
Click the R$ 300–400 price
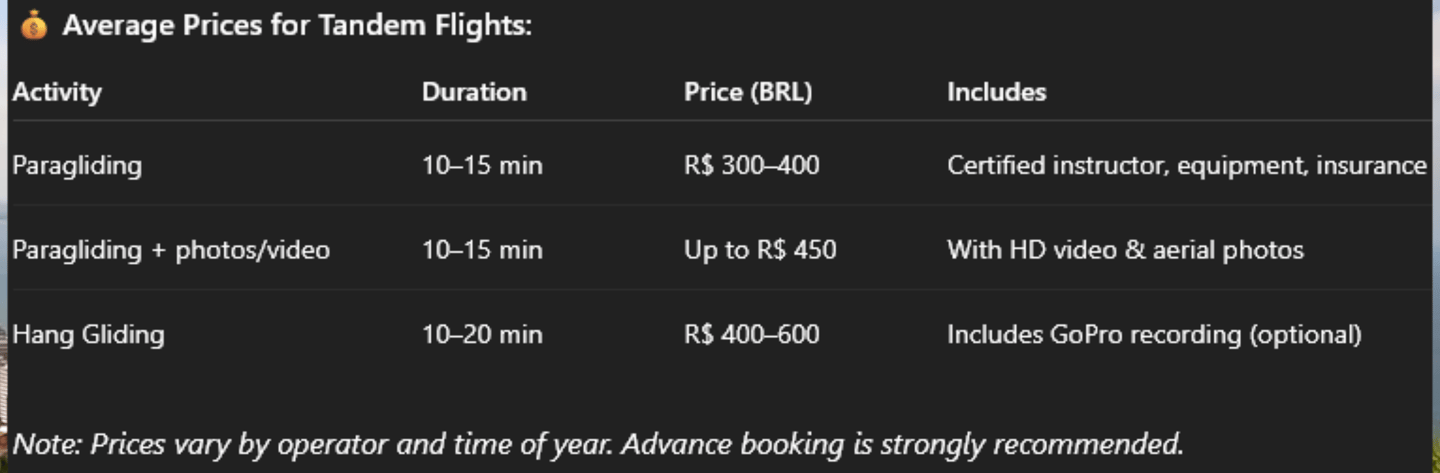pos(752,165)
